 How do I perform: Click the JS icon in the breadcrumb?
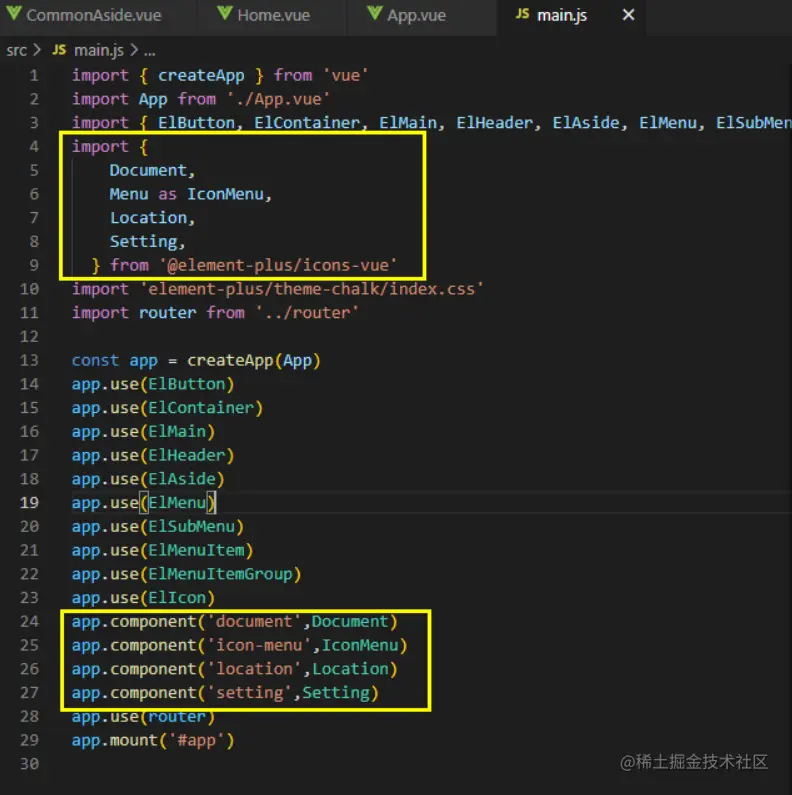pyautogui.click(x=59, y=50)
